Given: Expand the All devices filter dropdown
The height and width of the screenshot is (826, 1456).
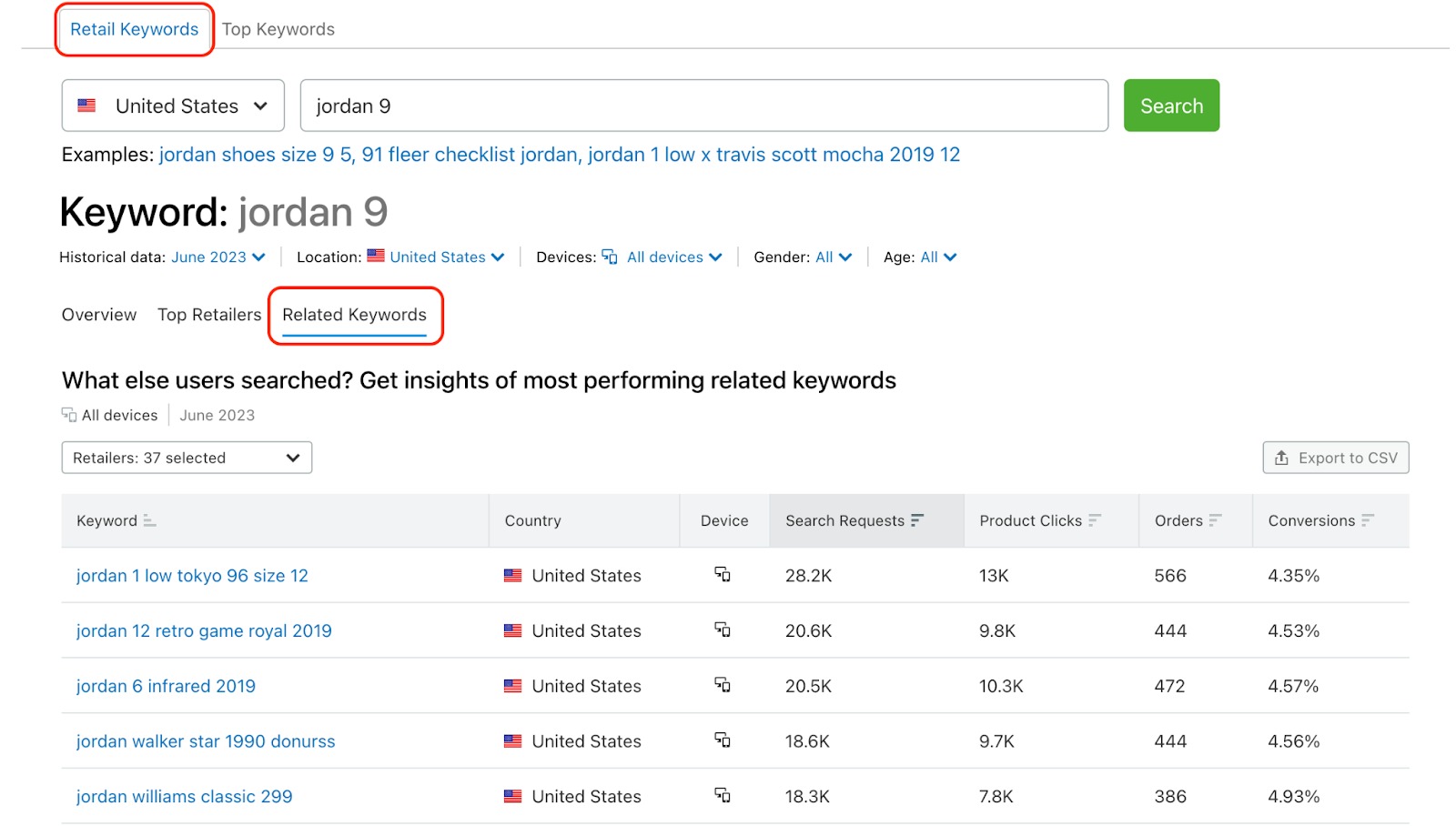Looking at the screenshot, I should 674,257.
